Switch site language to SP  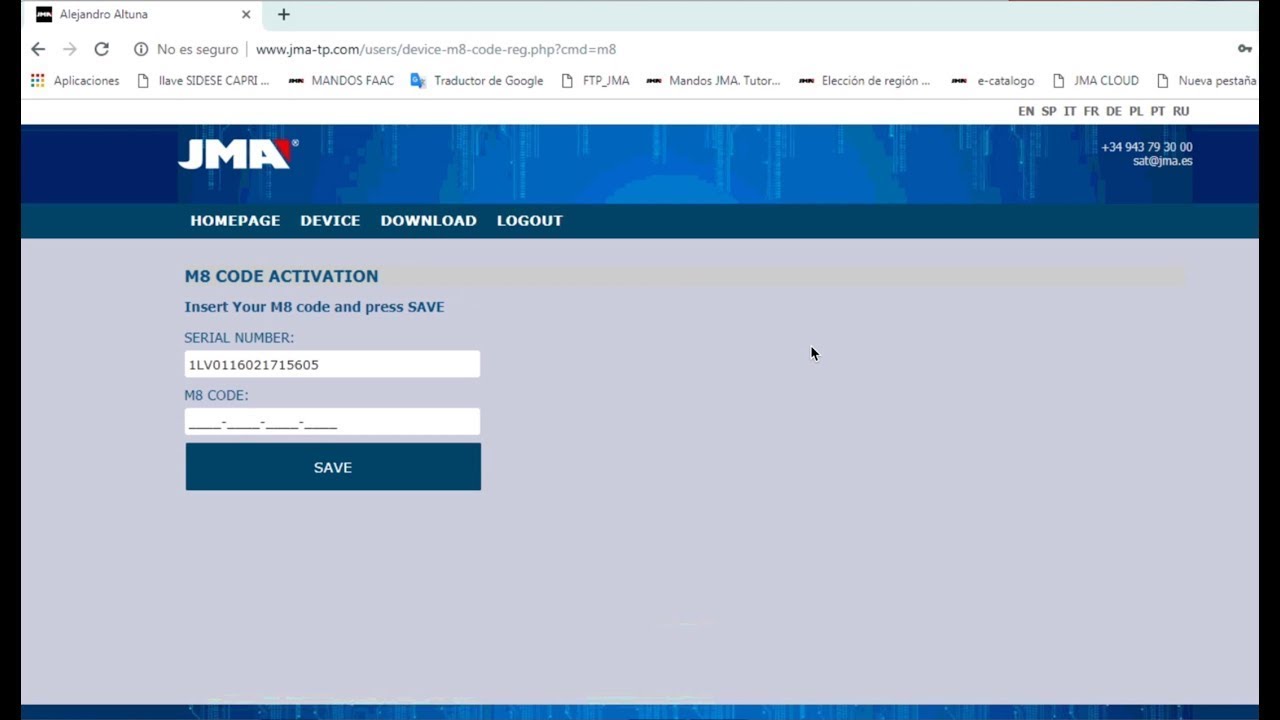point(1049,111)
